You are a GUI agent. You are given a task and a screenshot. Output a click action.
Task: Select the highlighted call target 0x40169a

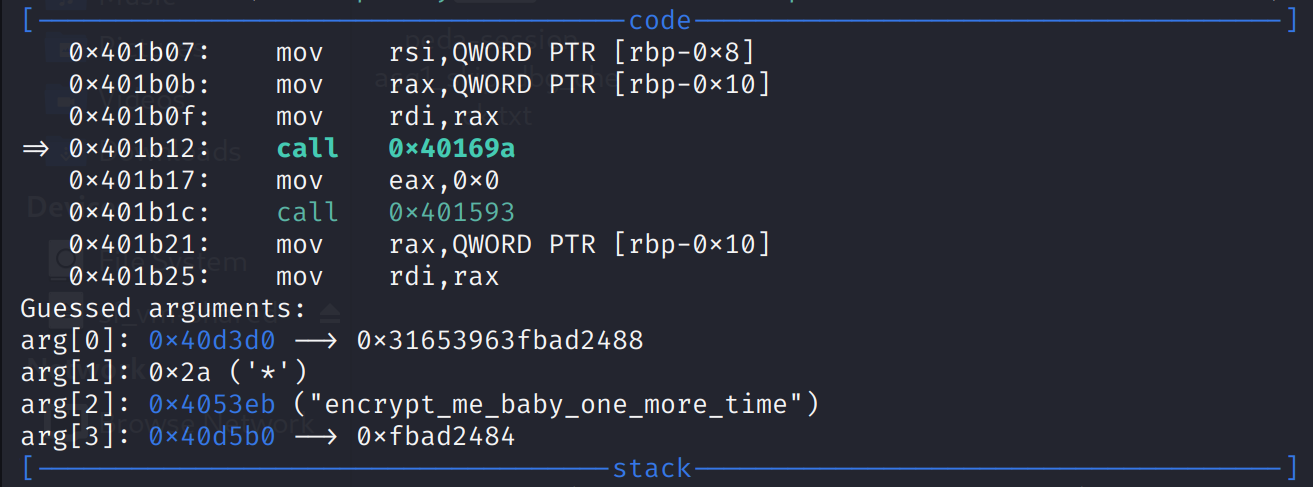coord(451,149)
